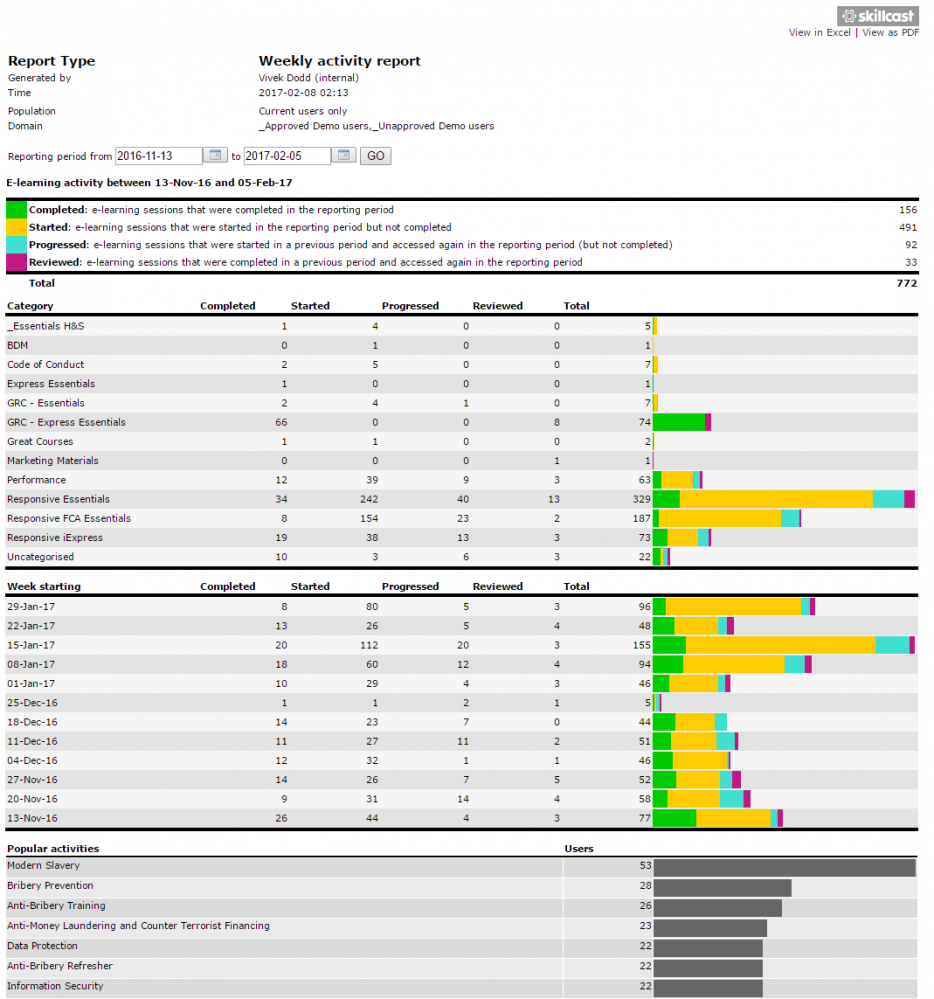Screen dimensions: 934x999
Task: Click the 01-Jan-17 week row
Action: (x=462, y=683)
